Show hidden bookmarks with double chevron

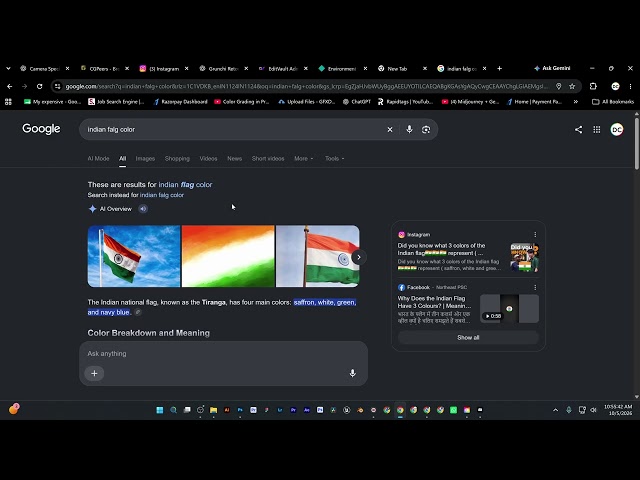[576, 102]
